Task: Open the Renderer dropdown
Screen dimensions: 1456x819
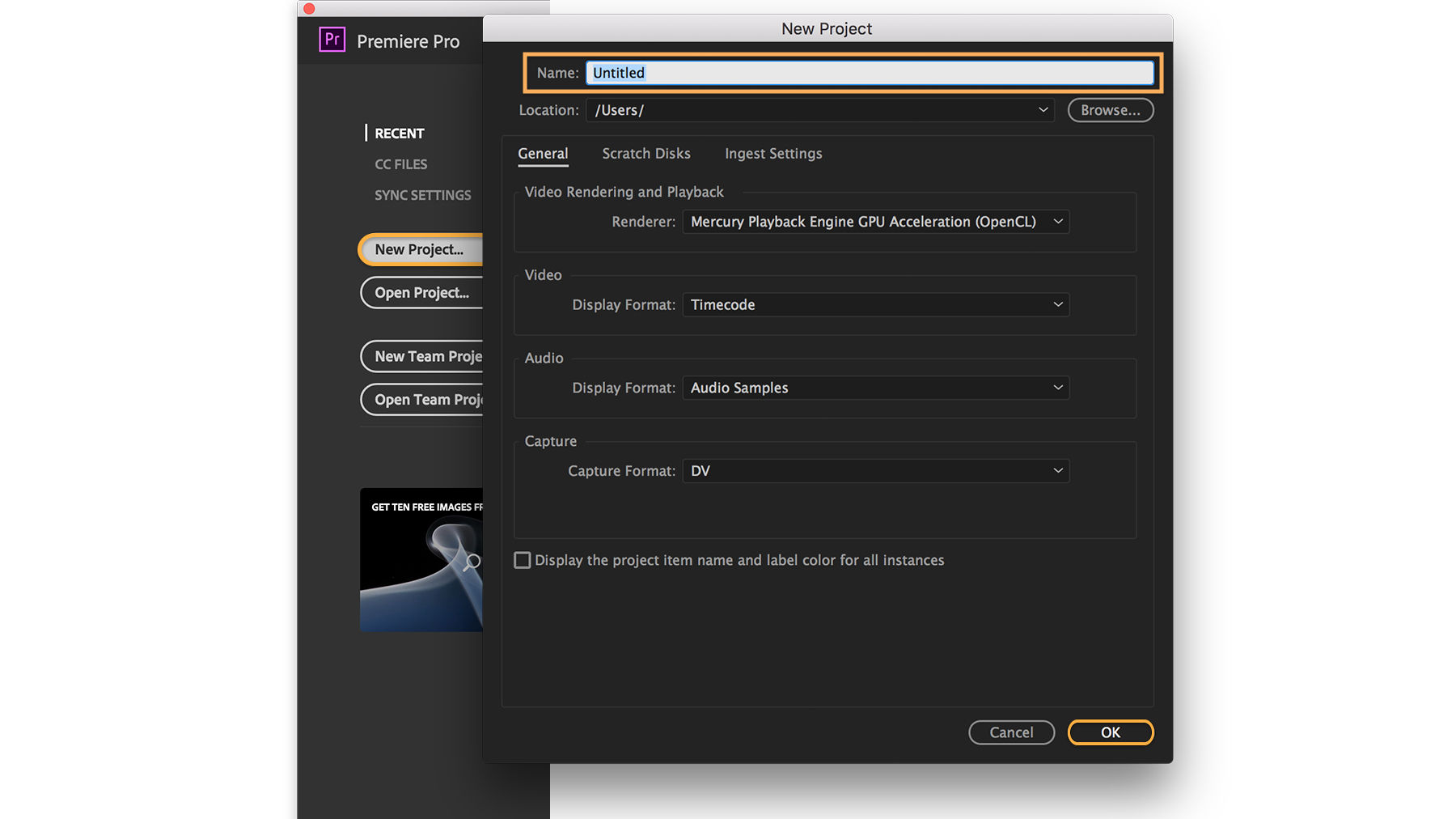Action: (x=876, y=221)
